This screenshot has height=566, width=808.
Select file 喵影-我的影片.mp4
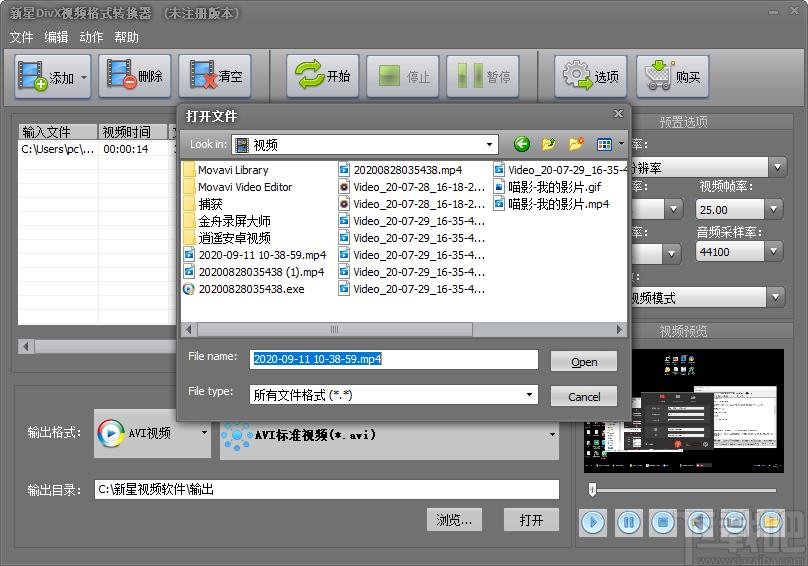click(551, 204)
